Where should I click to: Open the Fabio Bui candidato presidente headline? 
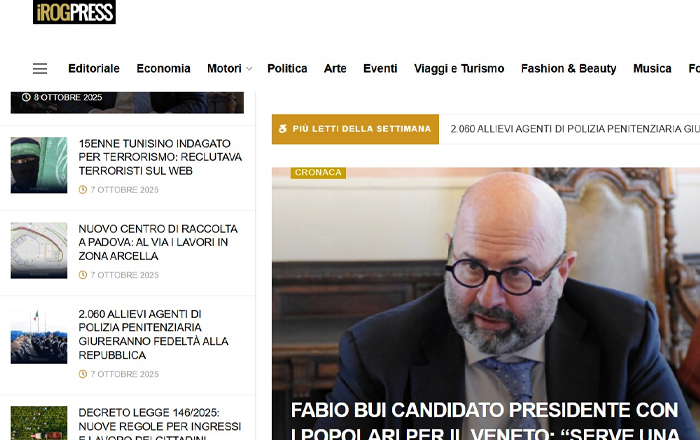[x=485, y=420]
